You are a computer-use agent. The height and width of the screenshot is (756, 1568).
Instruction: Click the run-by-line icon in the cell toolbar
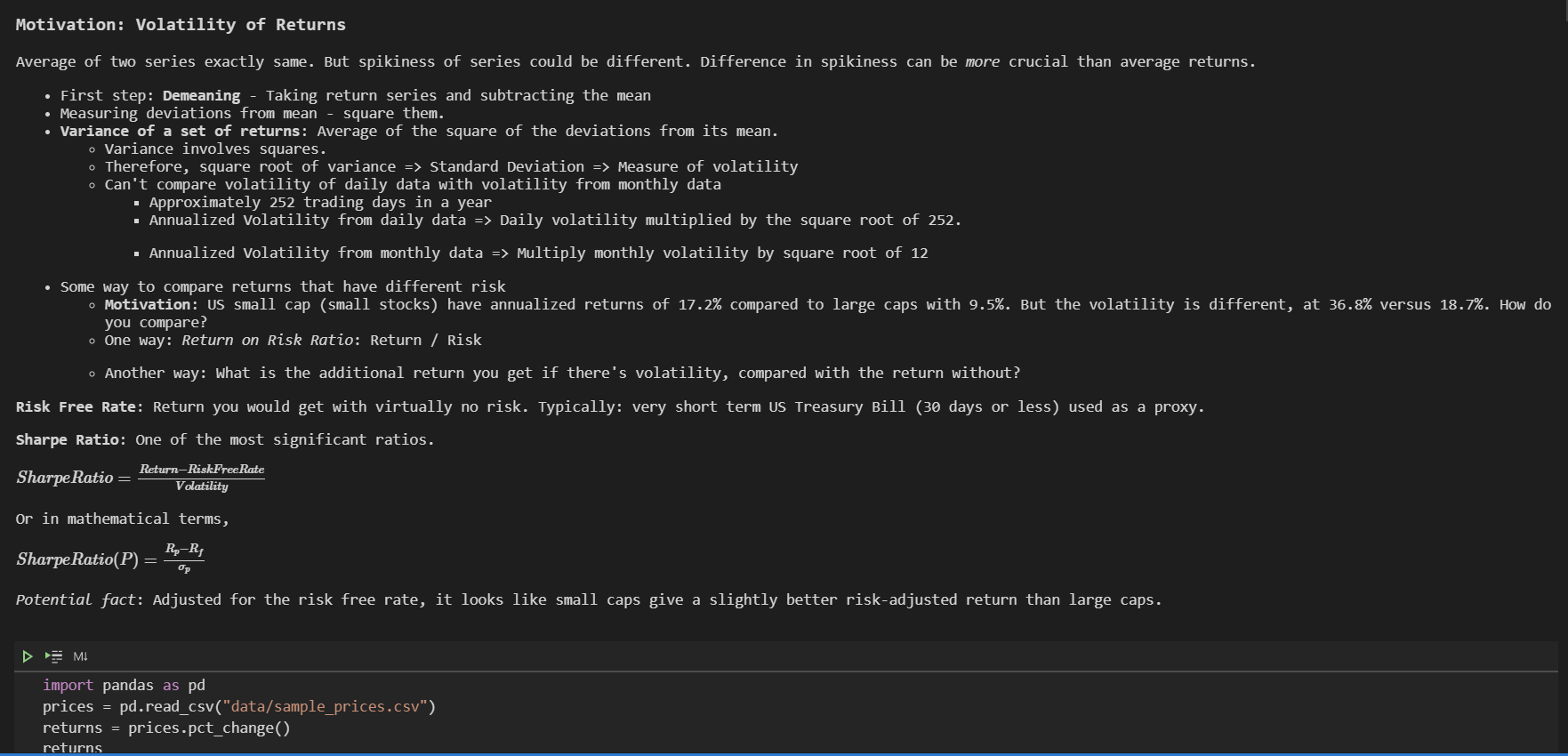[x=54, y=656]
